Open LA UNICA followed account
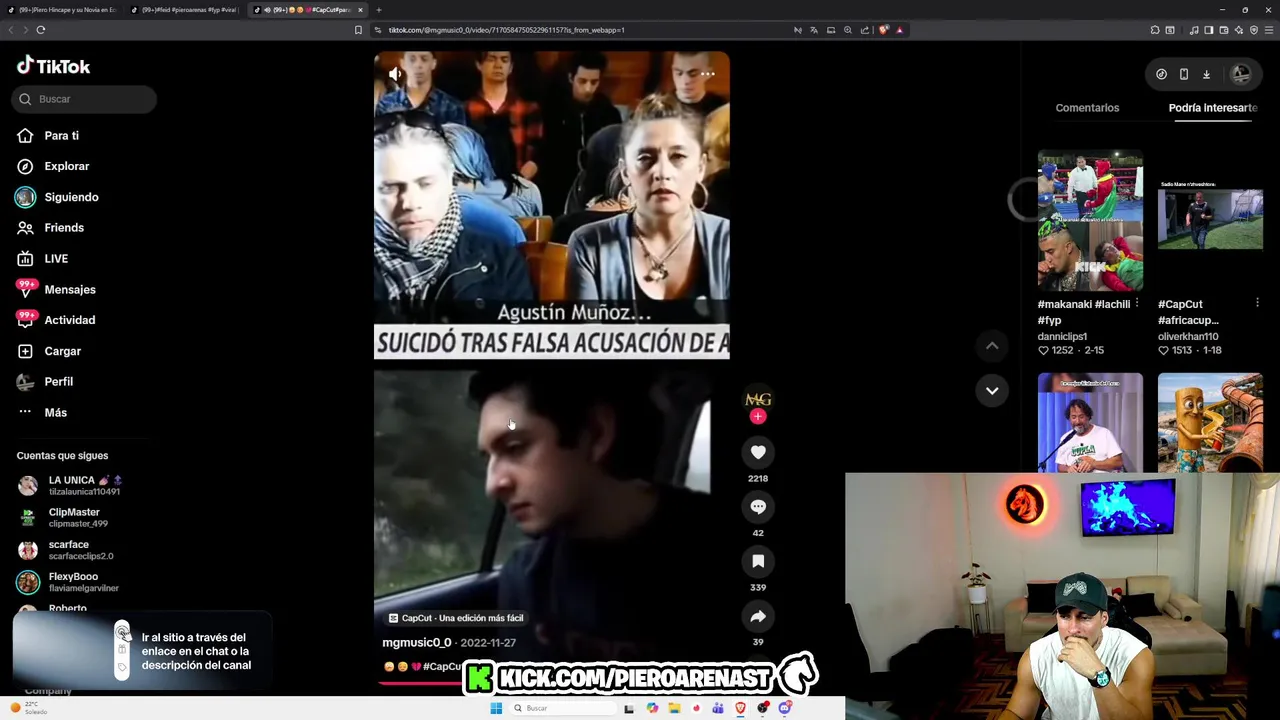Image resolution: width=1280 pixels, height=720 pixels. point(70,485)
